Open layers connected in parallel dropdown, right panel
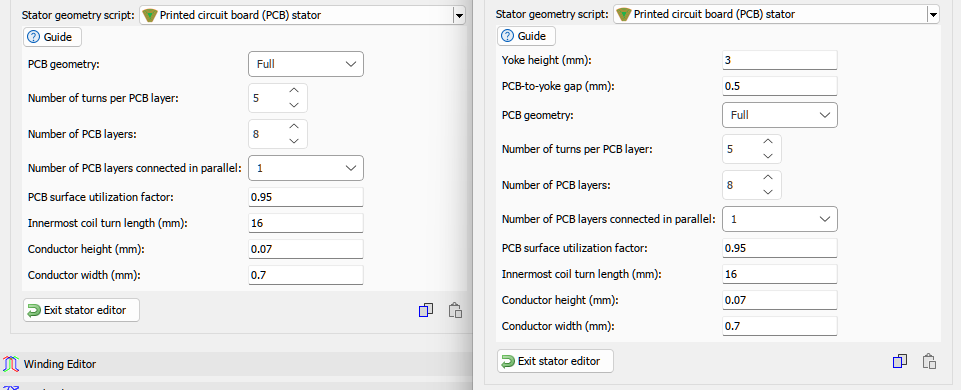This screenshot has height=390, width=961. pyautogui.click(x=780, y=219)
